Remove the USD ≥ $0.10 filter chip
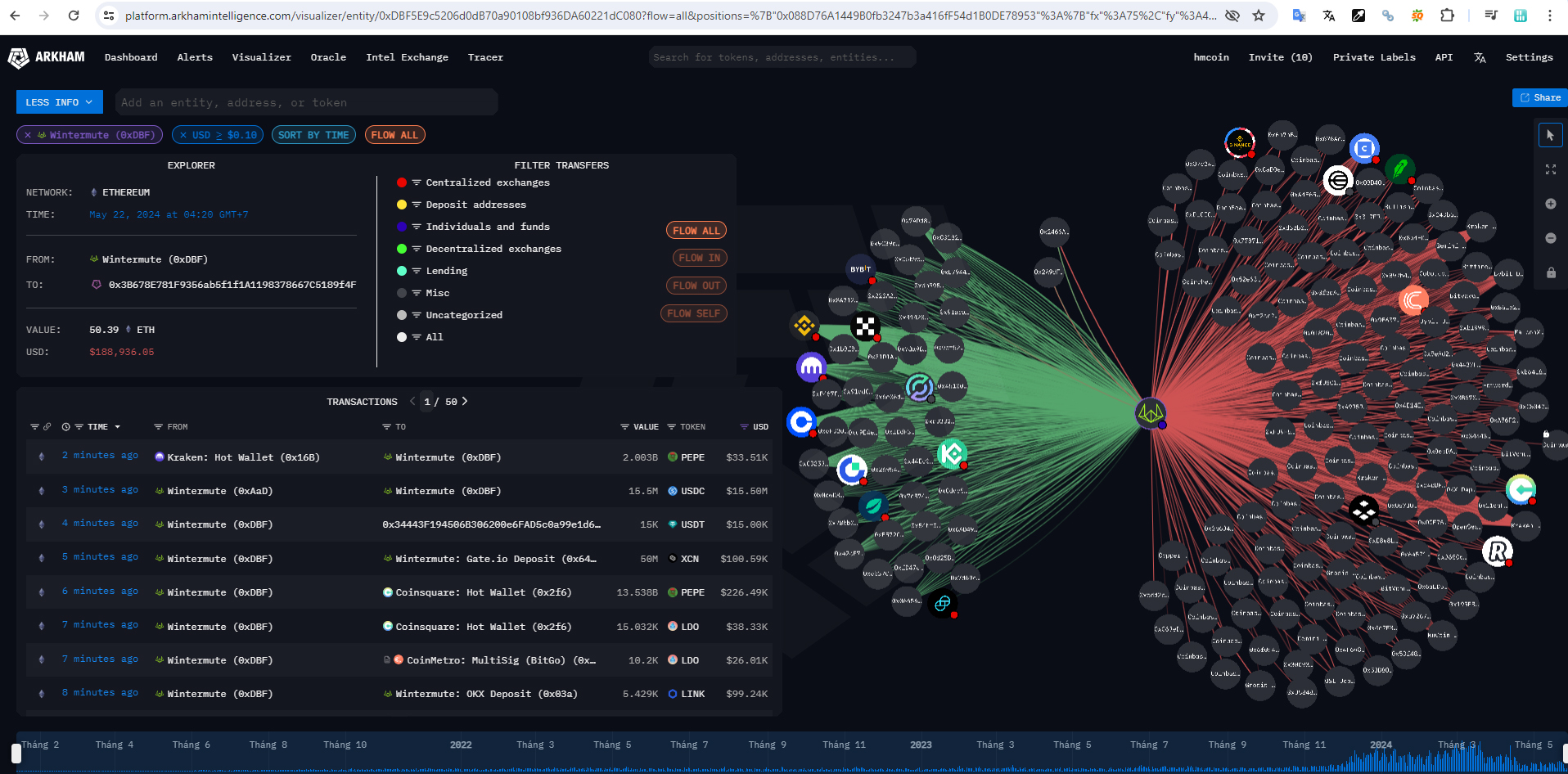The width and height of the screenshot is (1568, 774). pyautogui.click(x=183, y=135)
